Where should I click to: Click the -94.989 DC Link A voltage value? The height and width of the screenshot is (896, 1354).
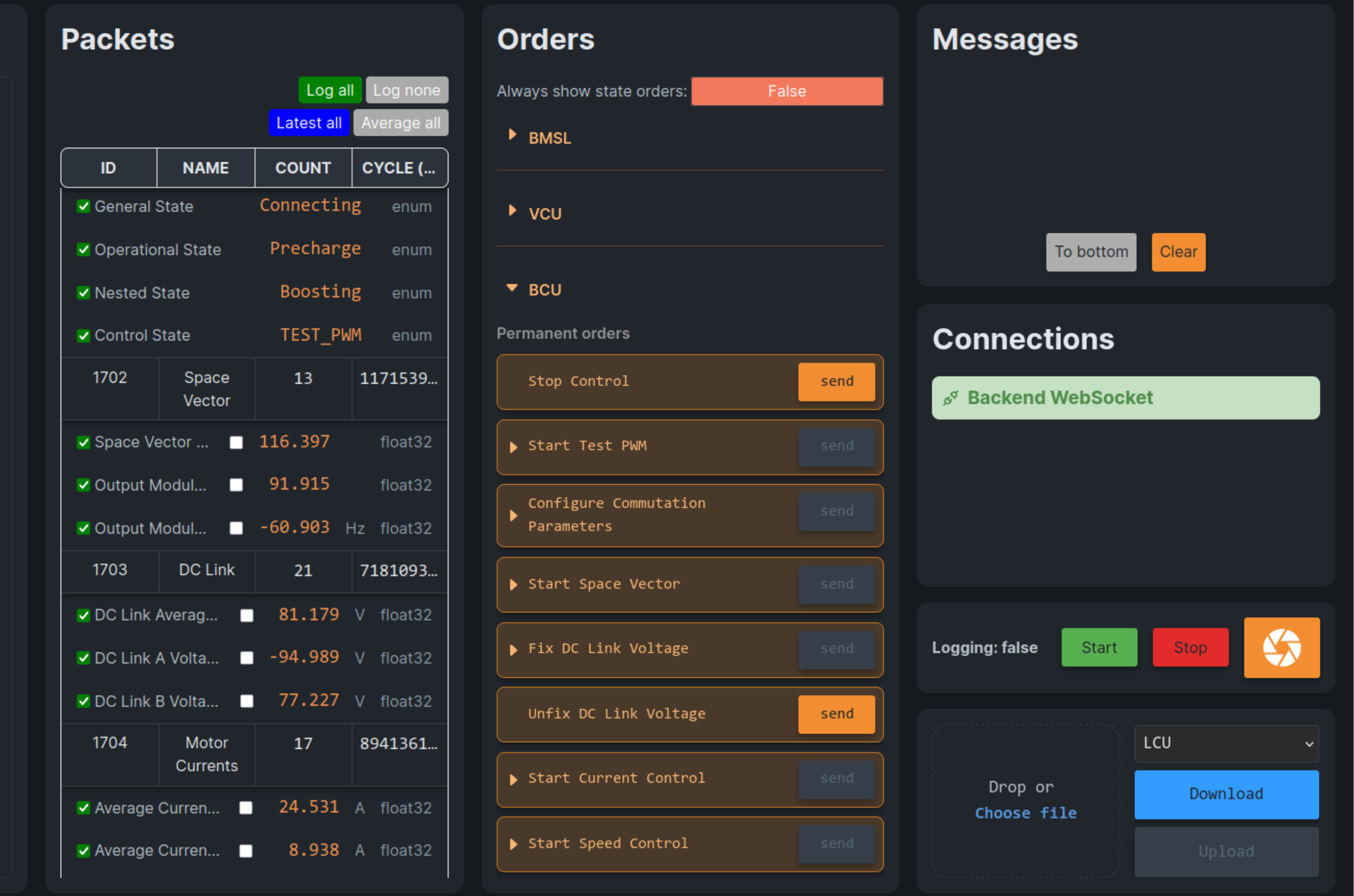[304, 657]
